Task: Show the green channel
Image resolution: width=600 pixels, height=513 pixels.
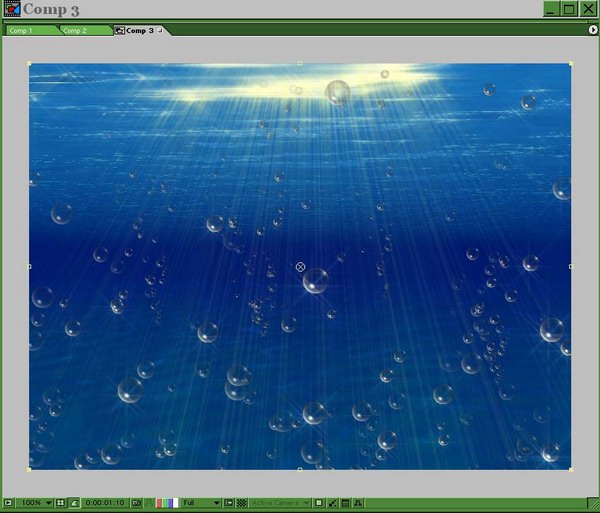Action: [x=164, y=503]
